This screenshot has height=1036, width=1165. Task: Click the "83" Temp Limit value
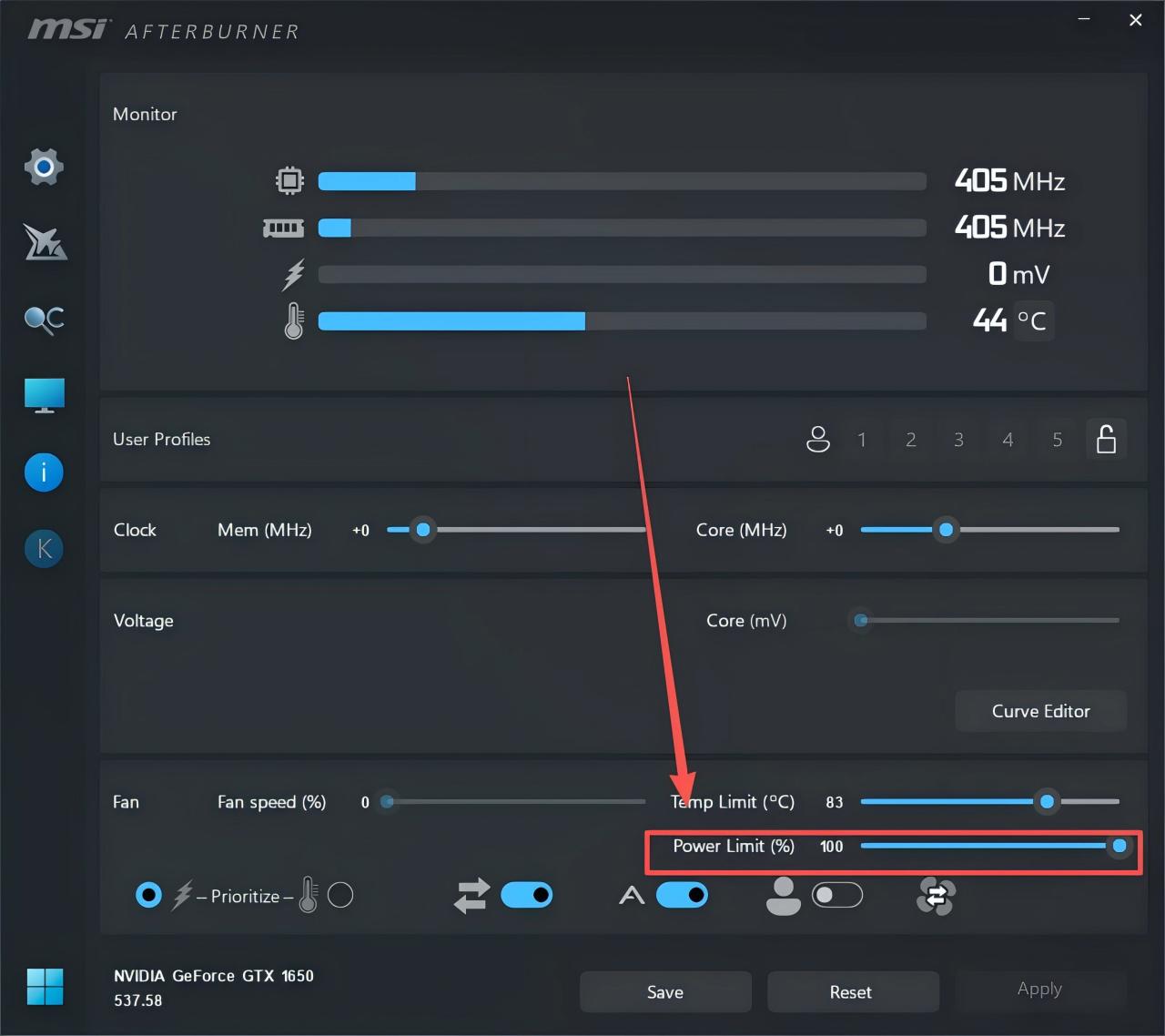[x=835, y=802]
